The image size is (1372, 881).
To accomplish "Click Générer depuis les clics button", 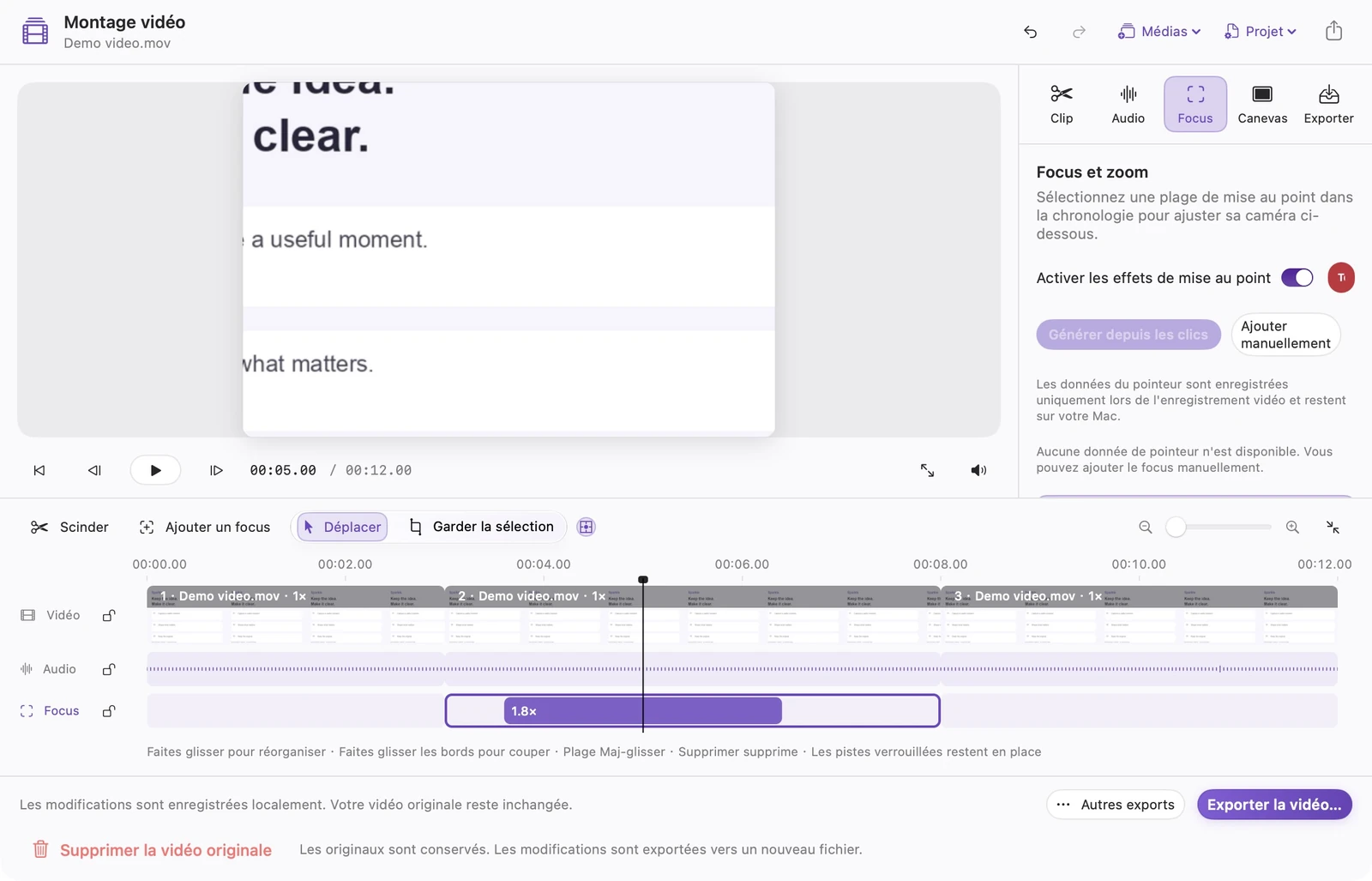I will 1128,335.
